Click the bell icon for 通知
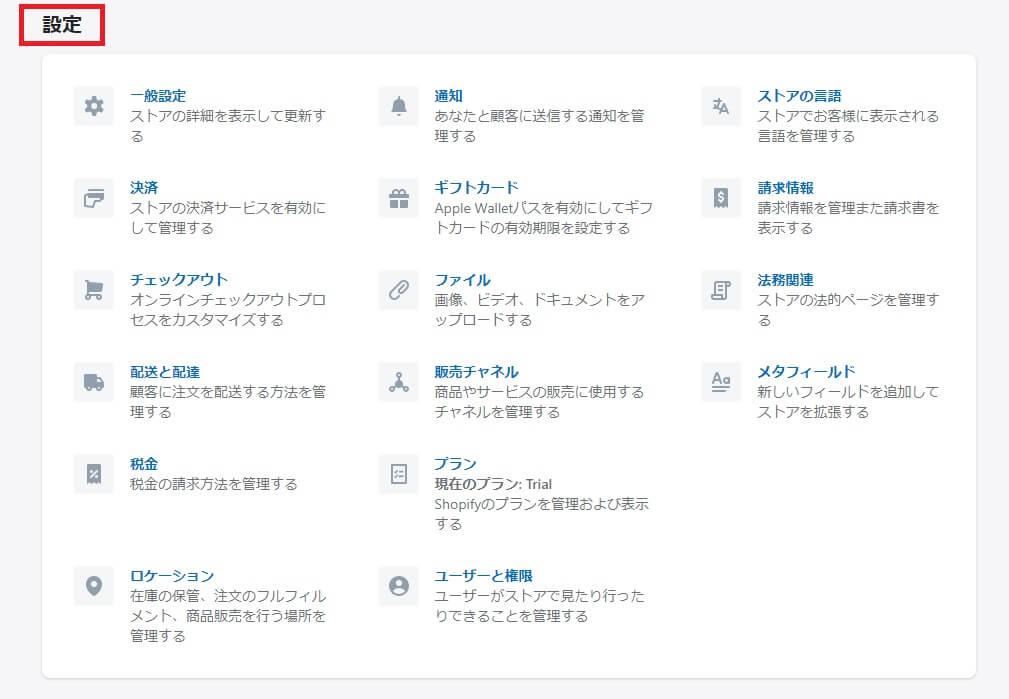Image resolution: width=1009 pixels, height=699 pixels. pyautogui.click(x=398, y=106)
